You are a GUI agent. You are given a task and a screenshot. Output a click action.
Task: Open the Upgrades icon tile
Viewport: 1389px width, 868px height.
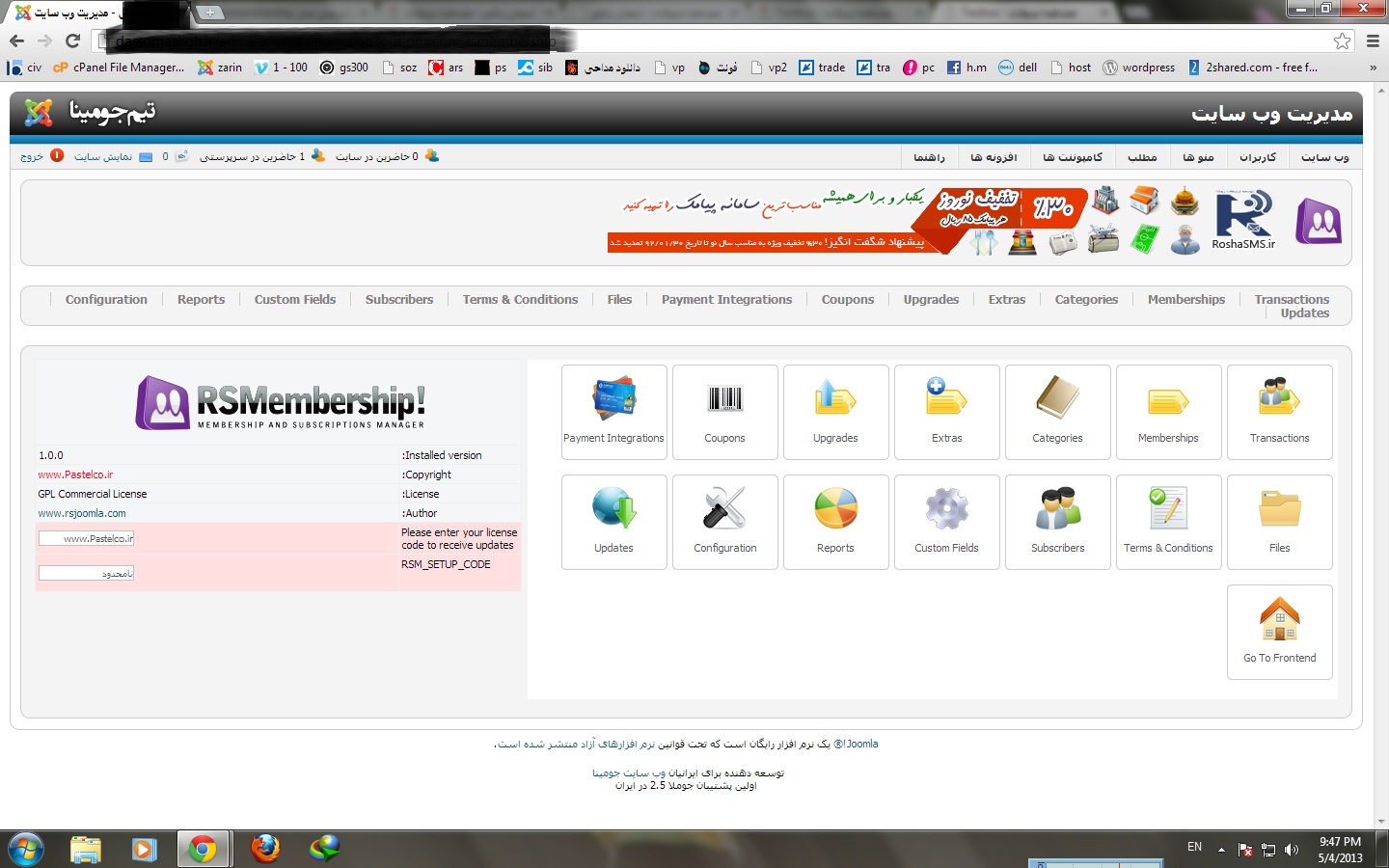[835, 411]
